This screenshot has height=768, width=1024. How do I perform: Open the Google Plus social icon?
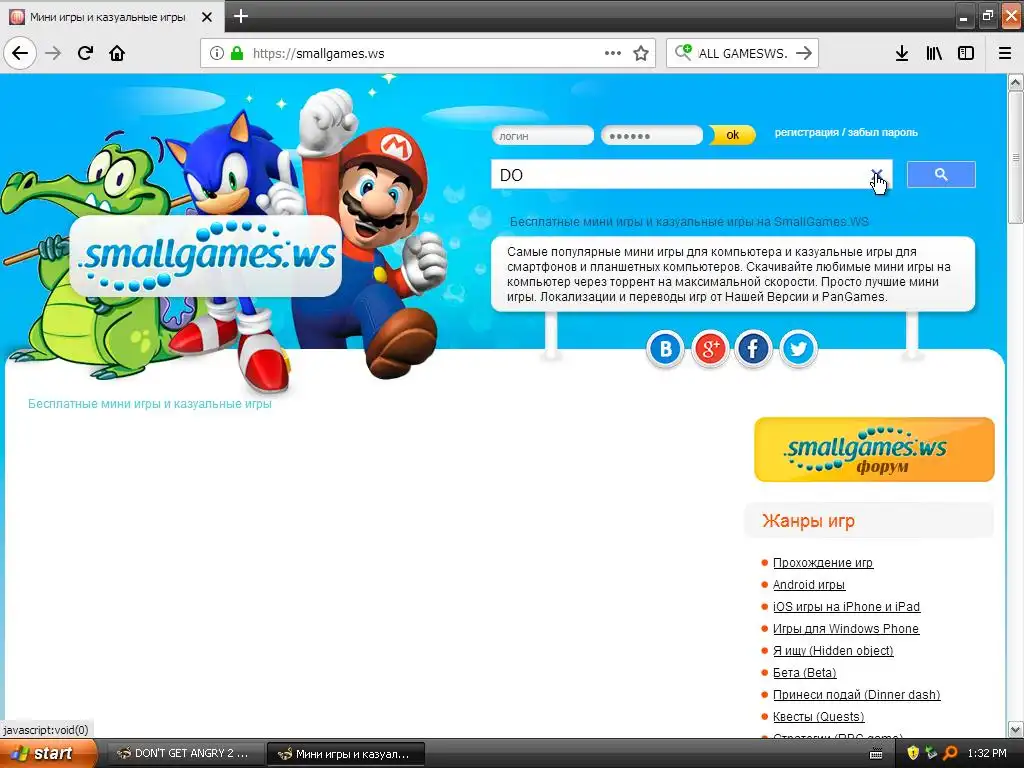[711, 348]
